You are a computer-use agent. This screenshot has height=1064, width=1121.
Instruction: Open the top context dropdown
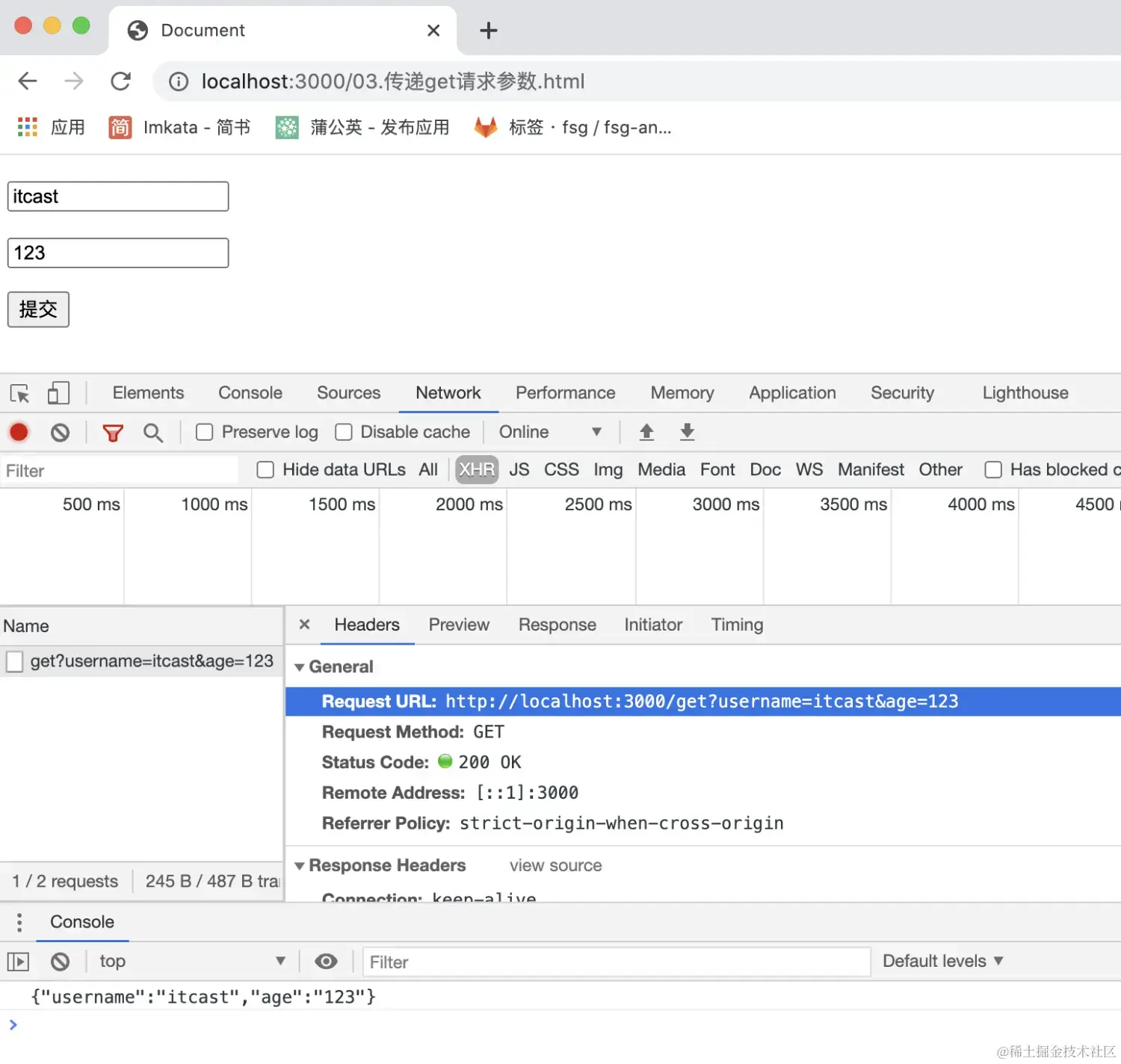click(x=192, y=962)
